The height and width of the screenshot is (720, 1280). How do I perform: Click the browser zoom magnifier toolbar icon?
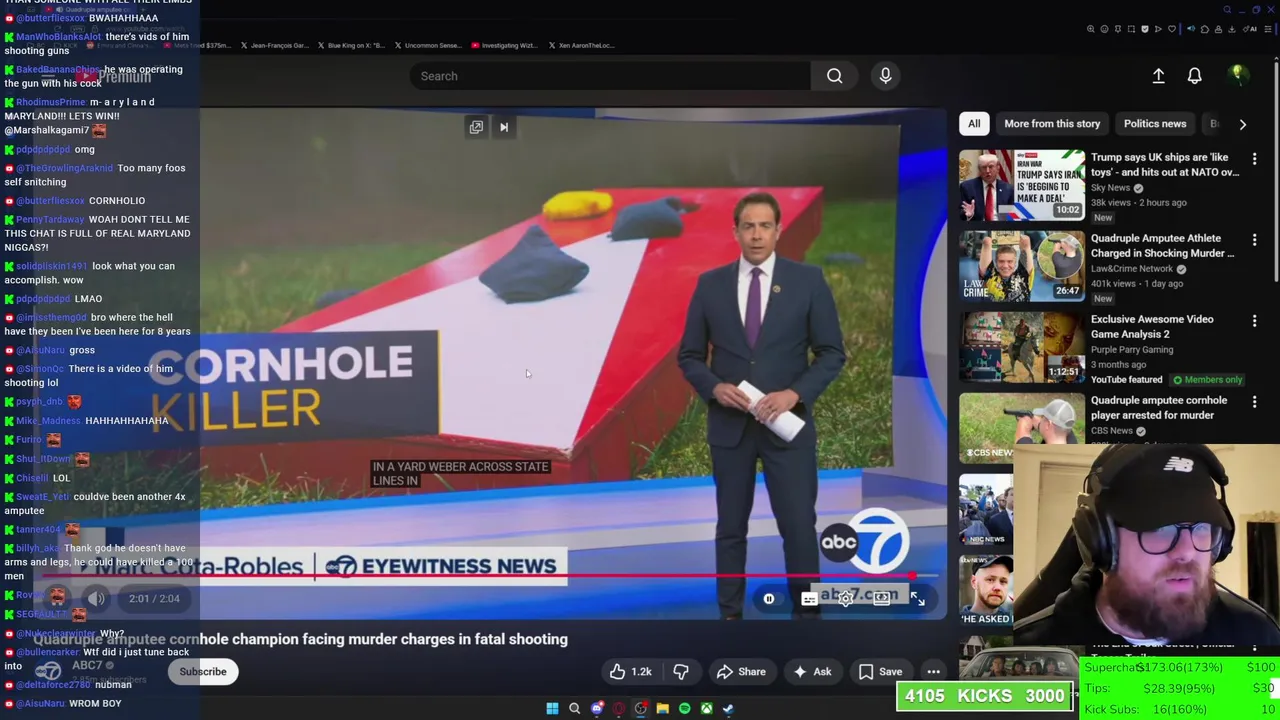coord(1091,29)
